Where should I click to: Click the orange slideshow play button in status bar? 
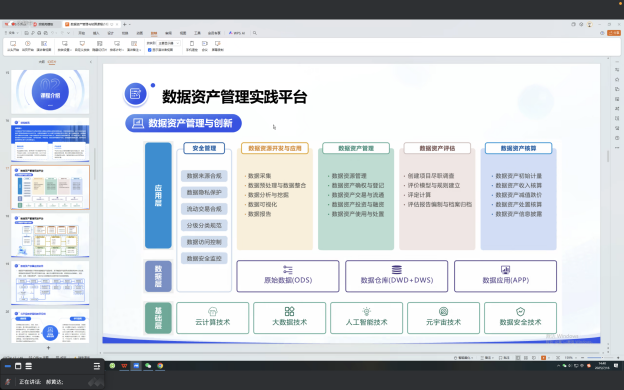pyautogui.click(x=543, y=358)
